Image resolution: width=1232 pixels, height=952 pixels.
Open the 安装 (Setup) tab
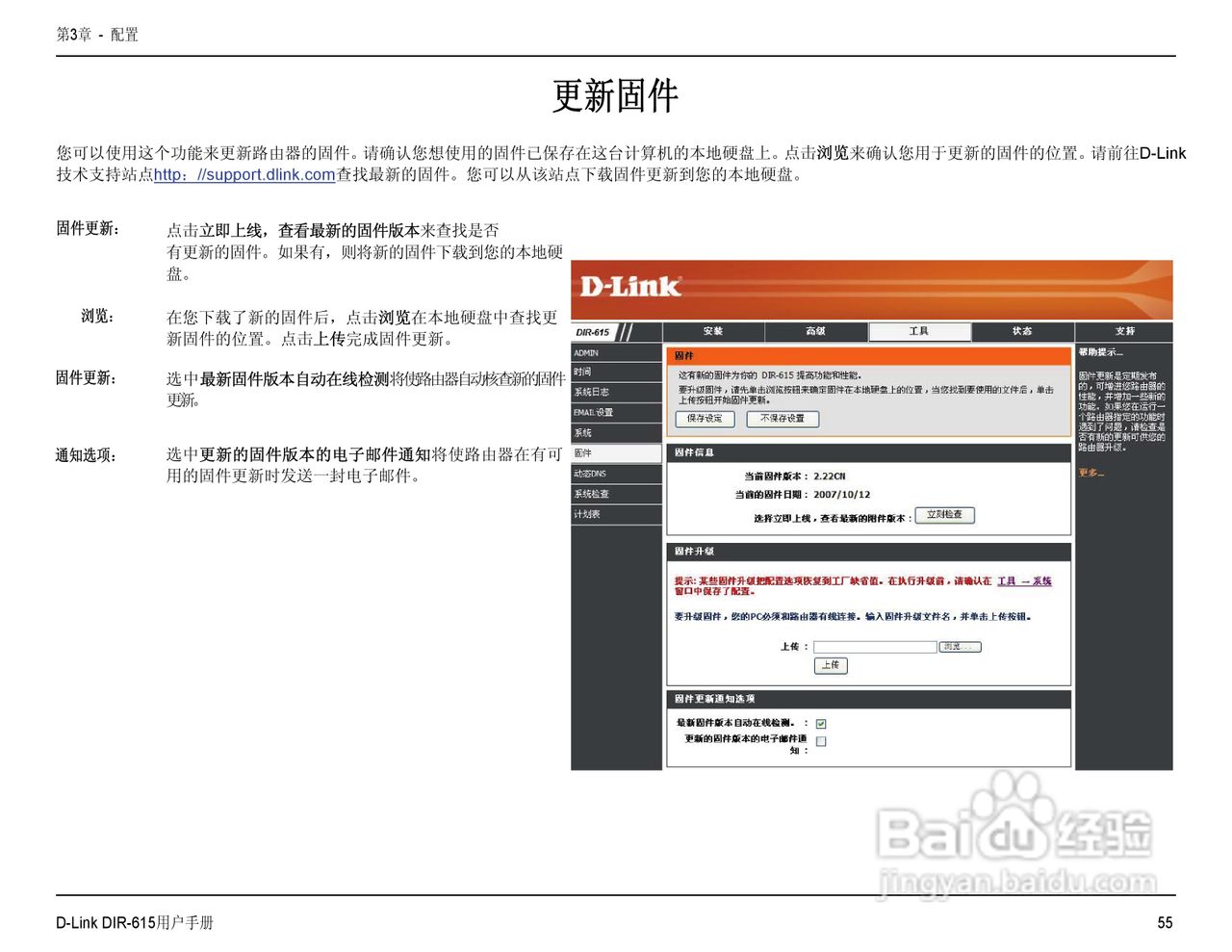point(713,331)
